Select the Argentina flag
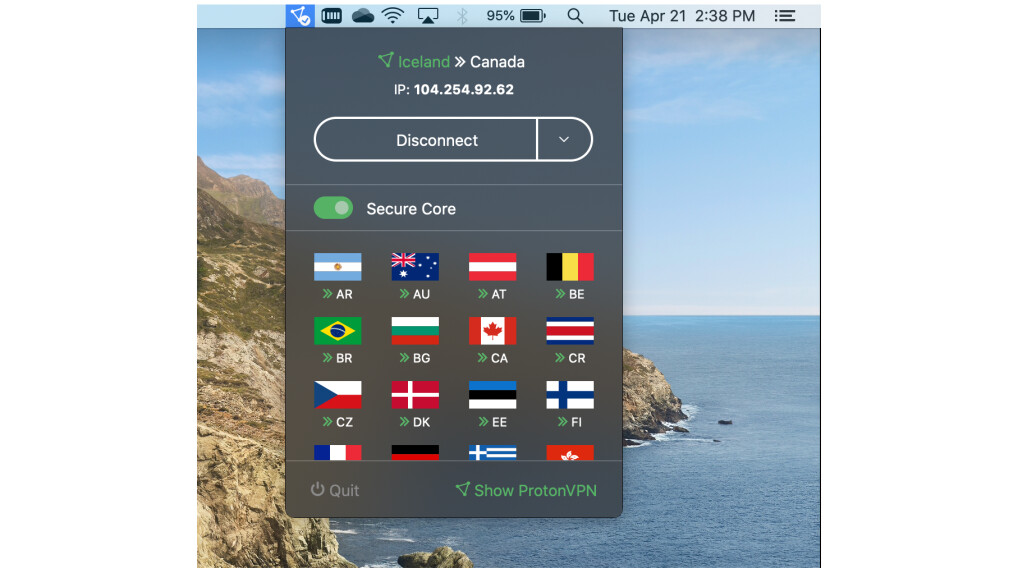This screenshot has width=1018, height=573. pyautogui.click(x=338, y=267)
